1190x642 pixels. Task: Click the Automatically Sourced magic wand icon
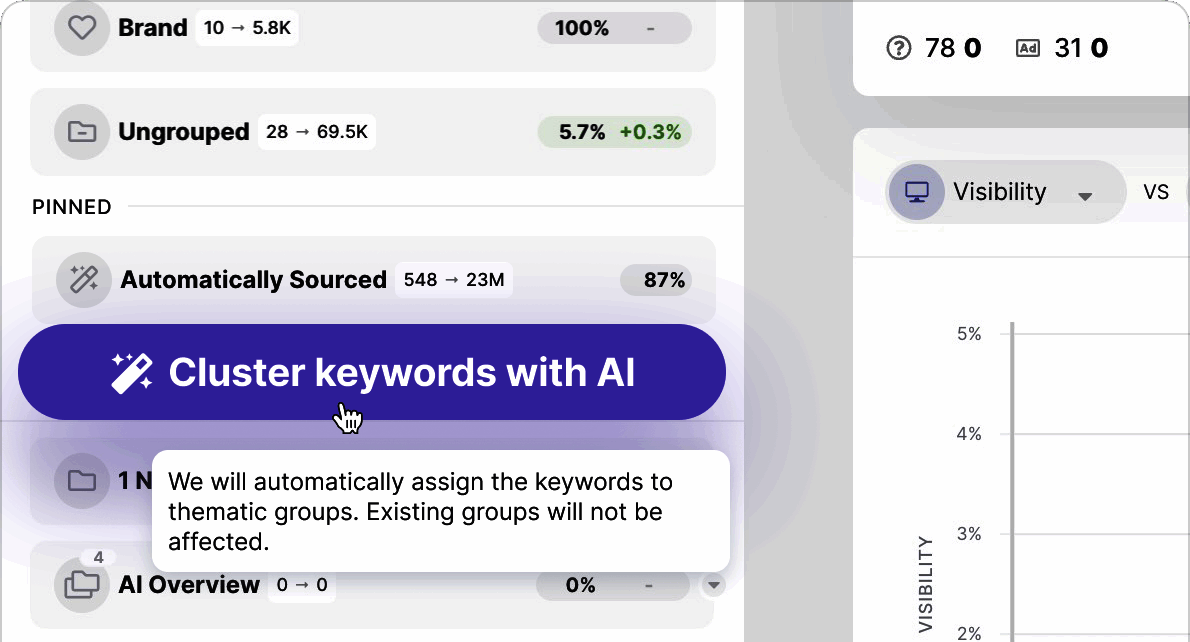tap(82, 279)
